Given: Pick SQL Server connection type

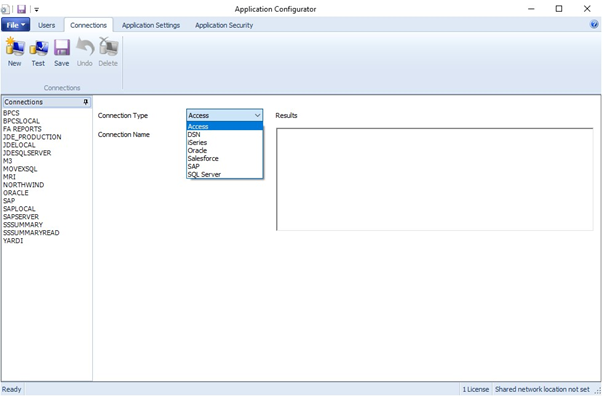Looking at the screenshot, I should coord(225,174).
